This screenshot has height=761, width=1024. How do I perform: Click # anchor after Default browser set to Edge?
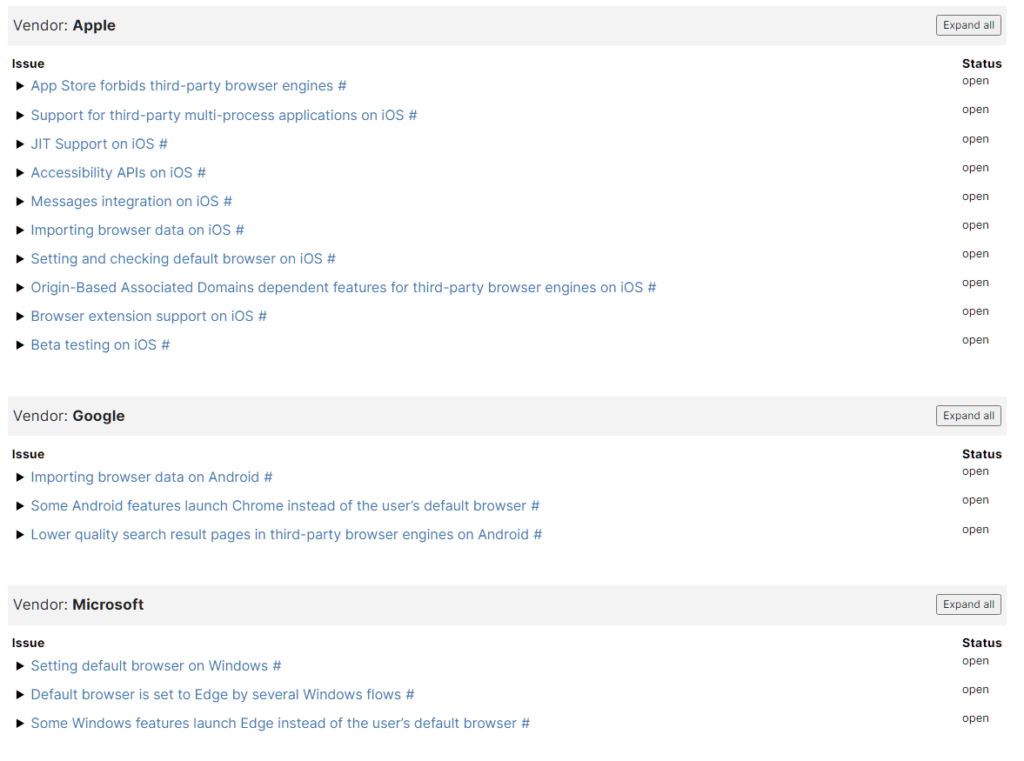409,695
